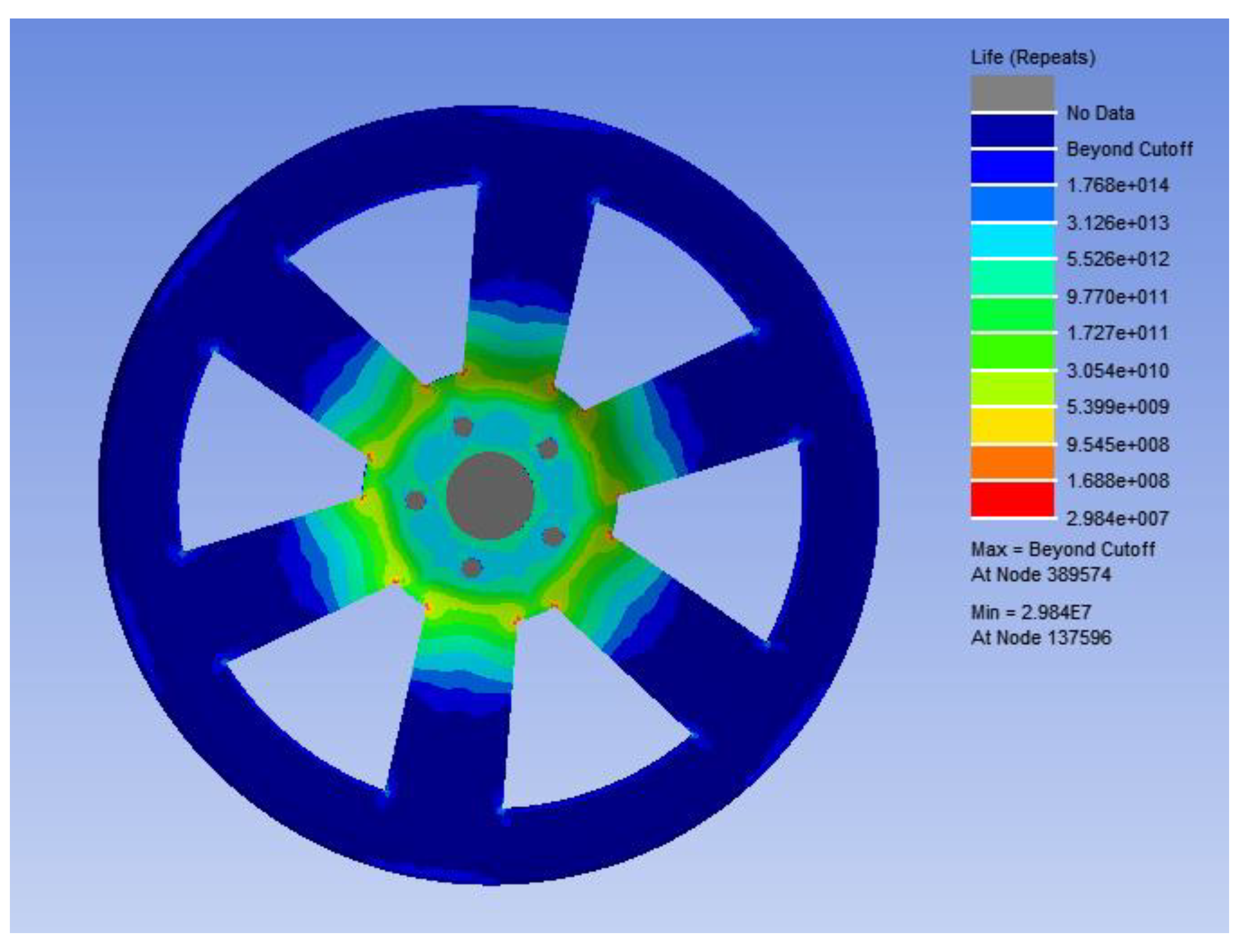This screenshot has width=1245, height=952.
Task: Click the dark blue Beyond Cutoff swatch
Action: (1012, 130)
